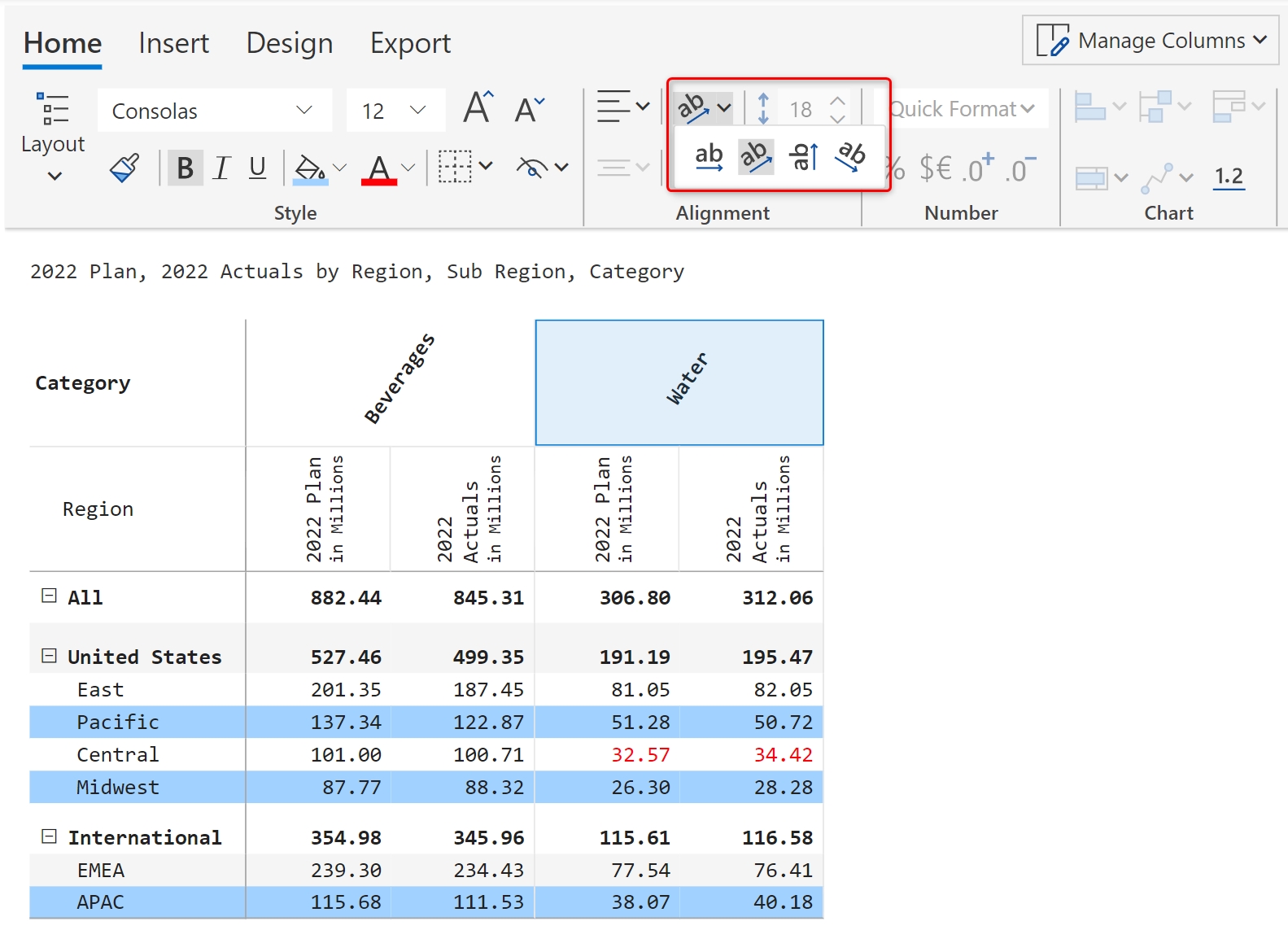The height and width of the screenshot is (930, 1288).
Task: Toggle Bold formatting
Action: tap(185, 168)
